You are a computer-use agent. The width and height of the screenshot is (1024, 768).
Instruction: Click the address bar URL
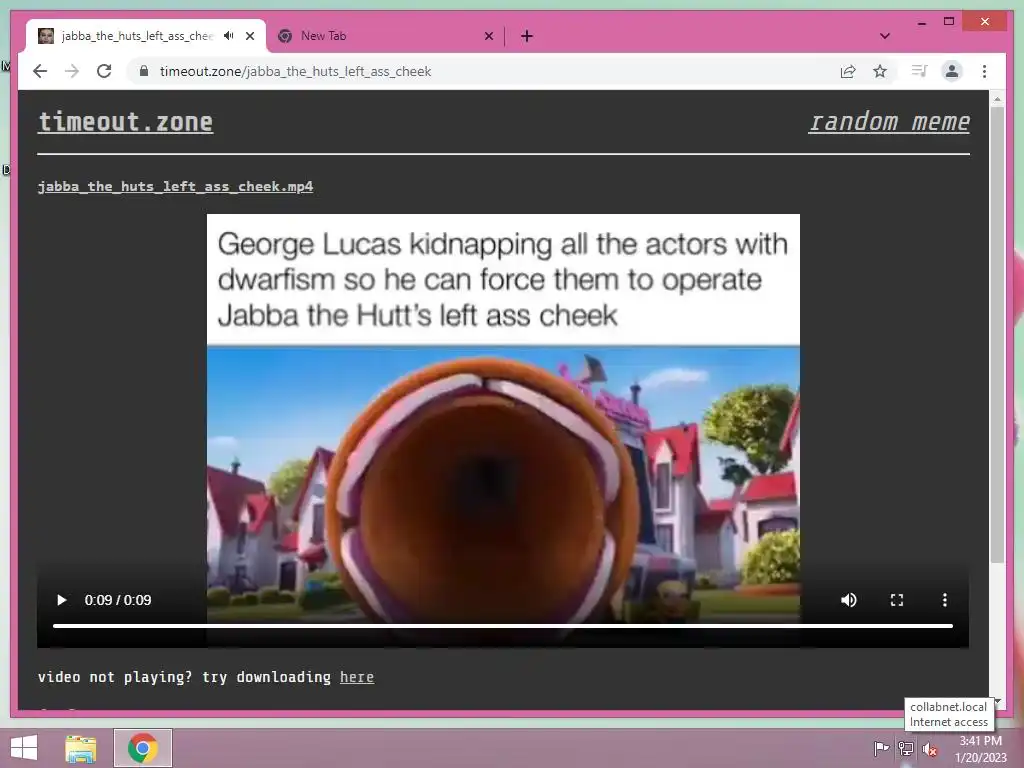coord(295,71)
